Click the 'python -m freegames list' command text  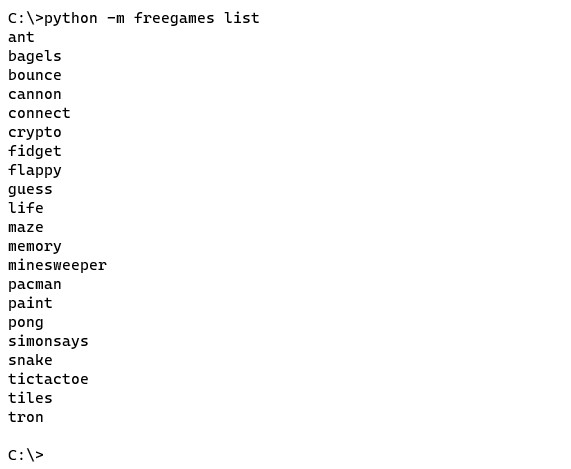151,18
